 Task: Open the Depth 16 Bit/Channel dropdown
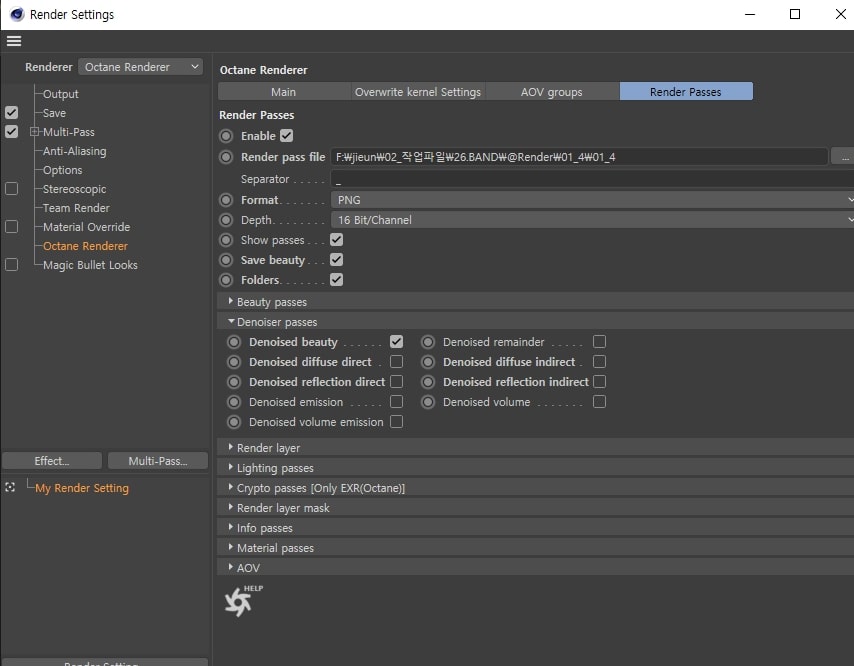[592, 220]
